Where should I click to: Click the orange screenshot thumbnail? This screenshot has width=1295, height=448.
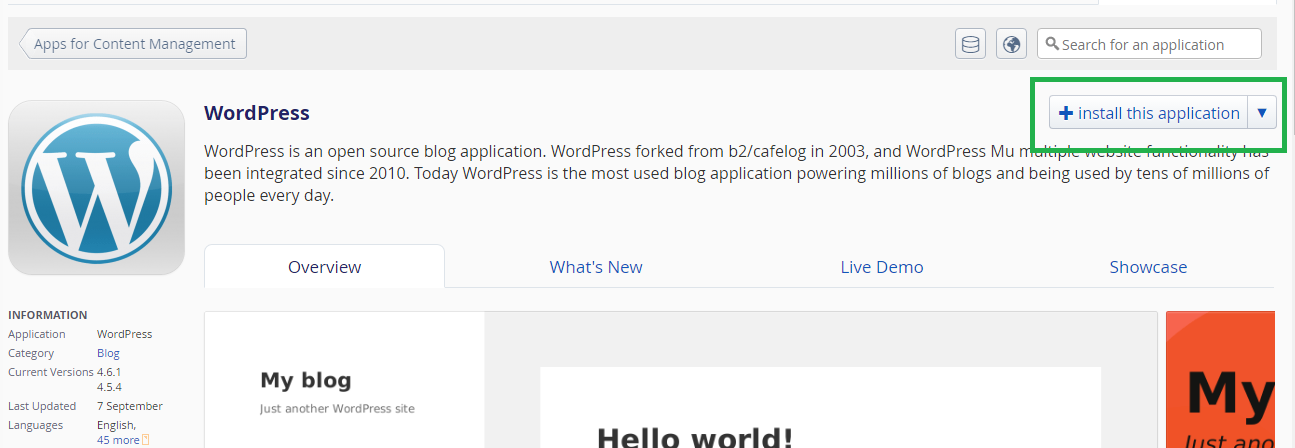point(1220,380)
